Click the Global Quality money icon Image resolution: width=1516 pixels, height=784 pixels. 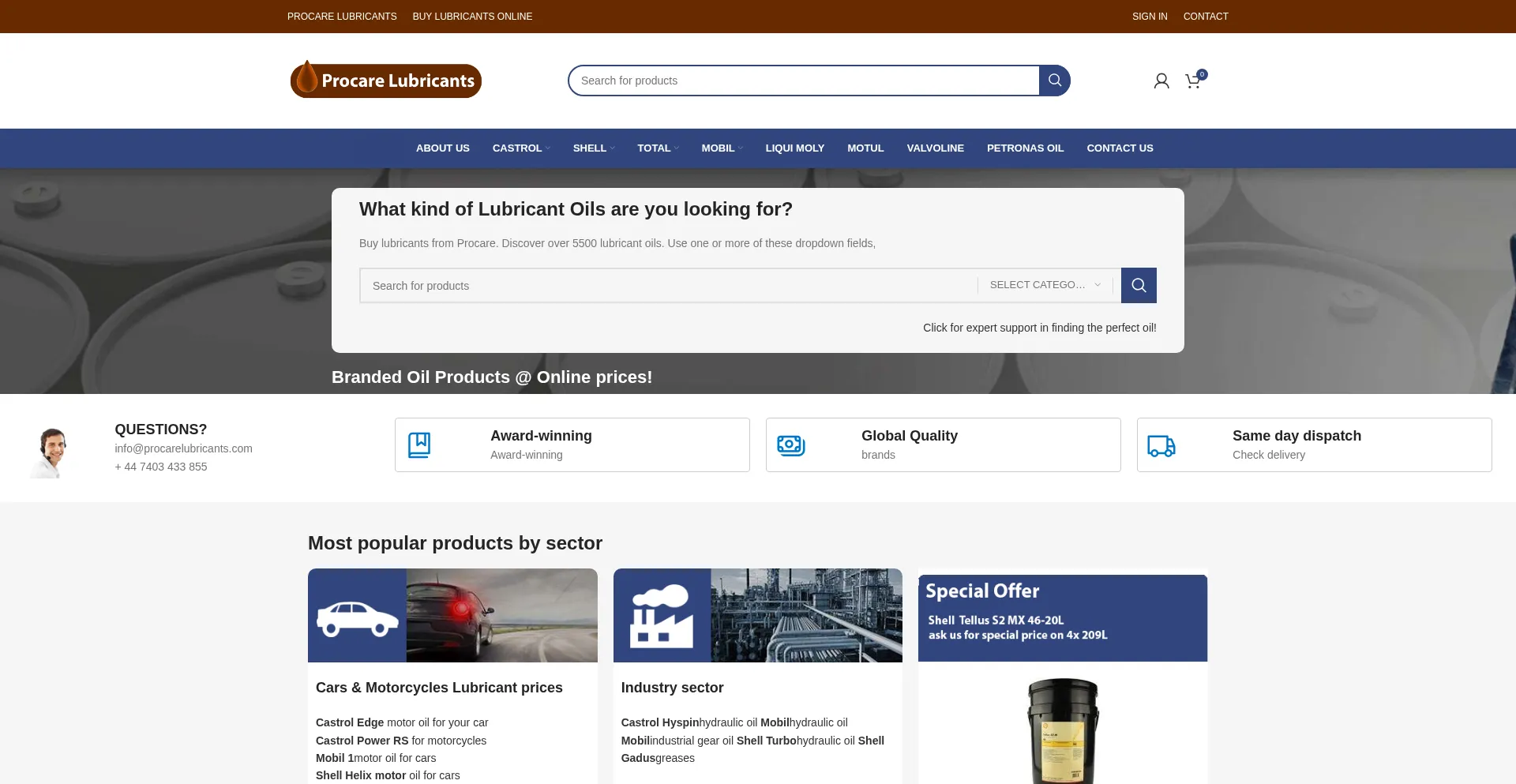coord(790,445)
